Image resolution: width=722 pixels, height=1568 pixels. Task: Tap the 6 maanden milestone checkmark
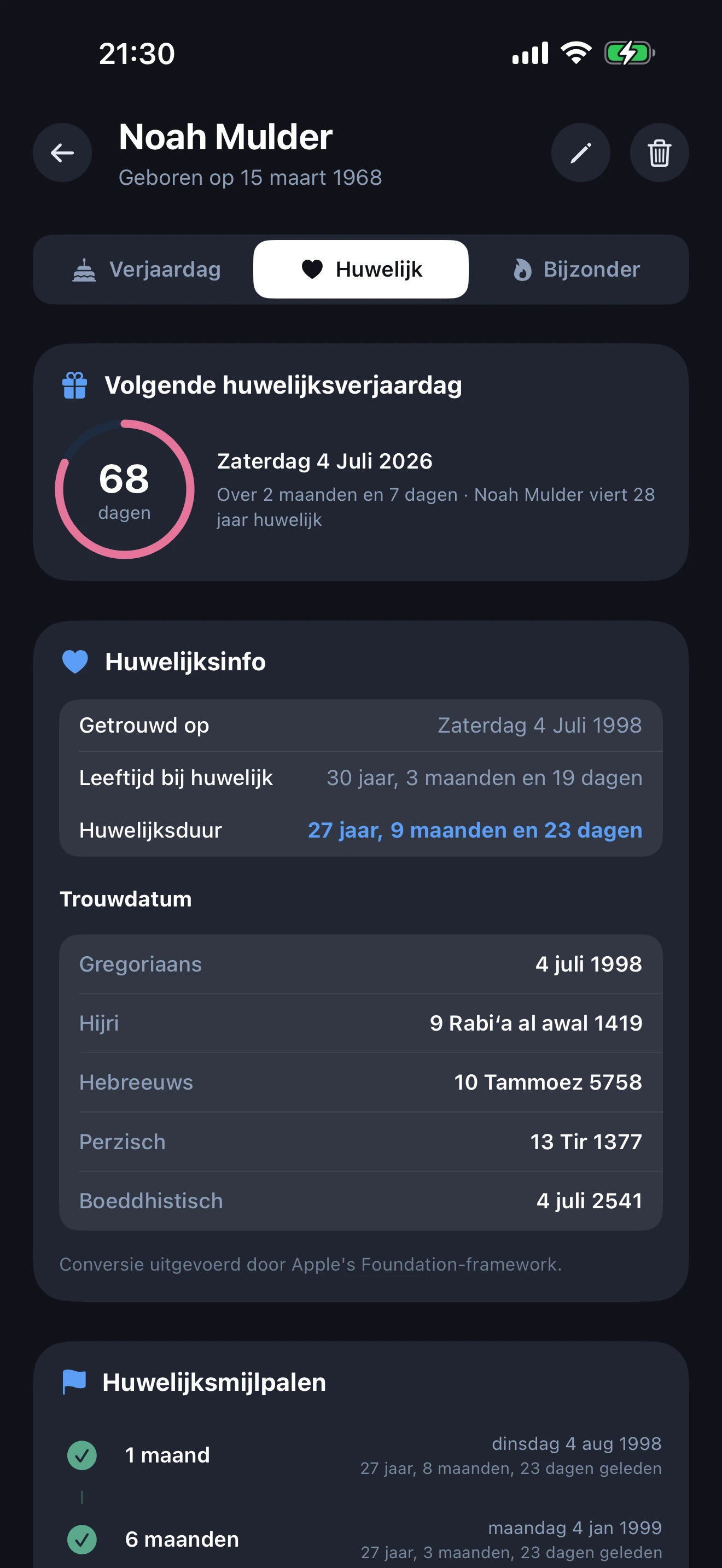click(x=82, y=1540)
